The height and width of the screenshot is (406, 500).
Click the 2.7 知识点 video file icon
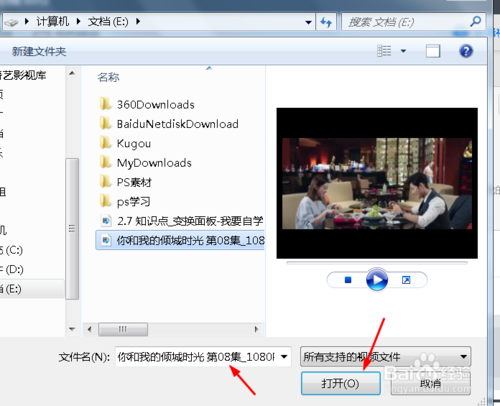[106, 221]
